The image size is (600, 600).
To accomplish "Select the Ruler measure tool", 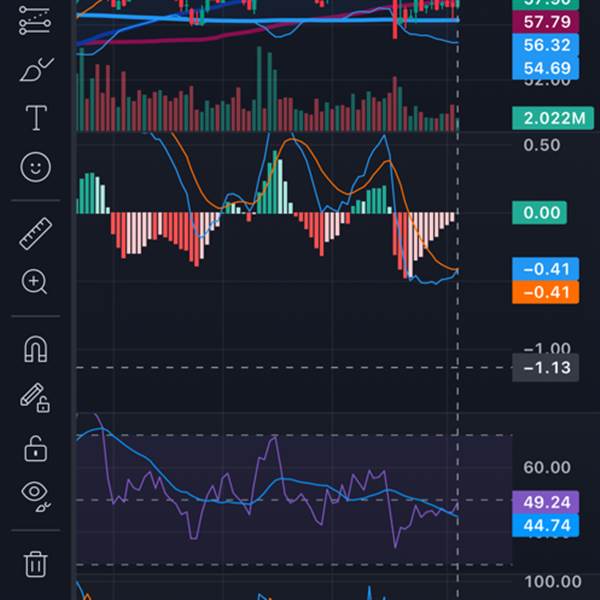I will [36, 233].
